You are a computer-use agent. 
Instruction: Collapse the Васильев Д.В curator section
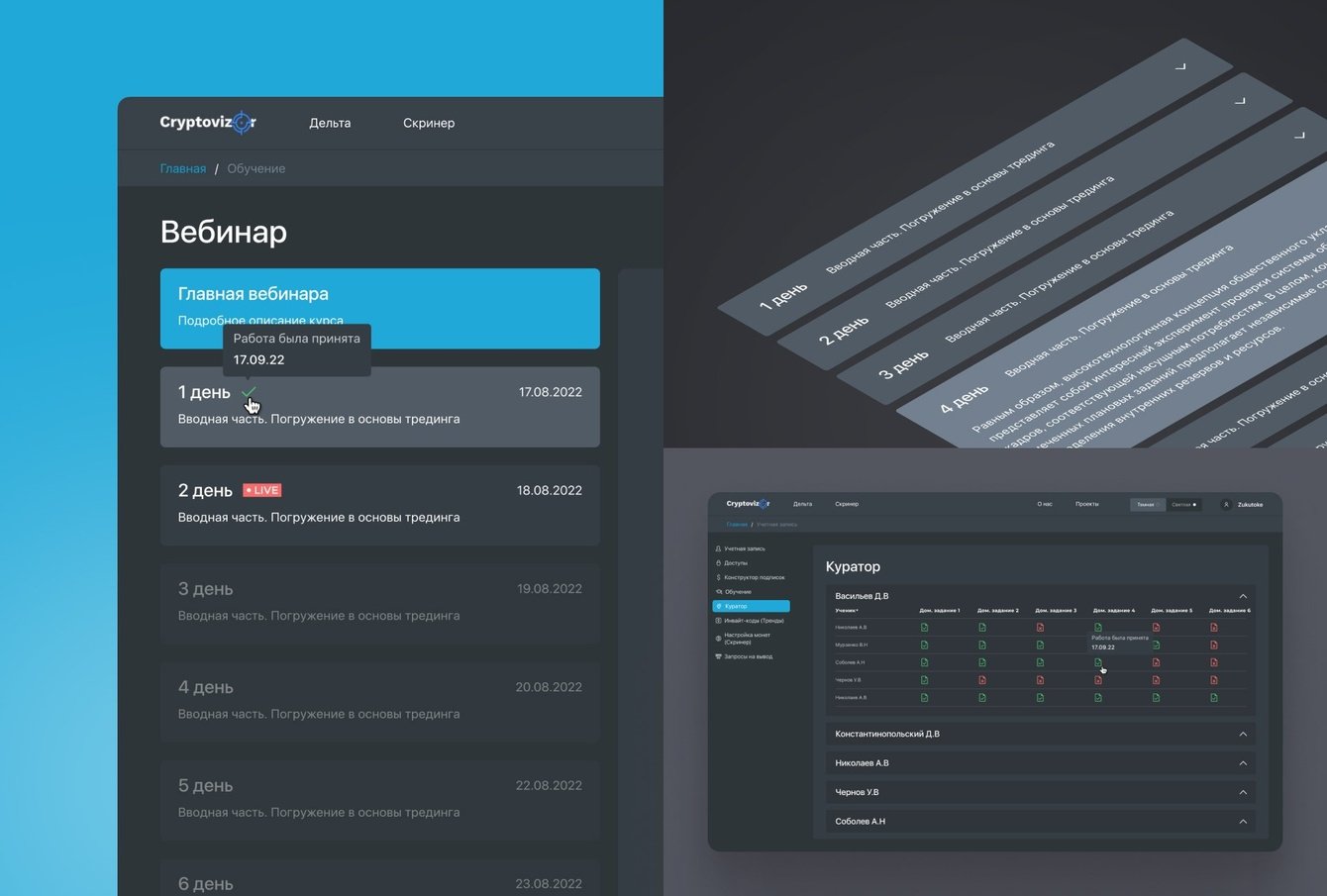tap(1243, 596)
